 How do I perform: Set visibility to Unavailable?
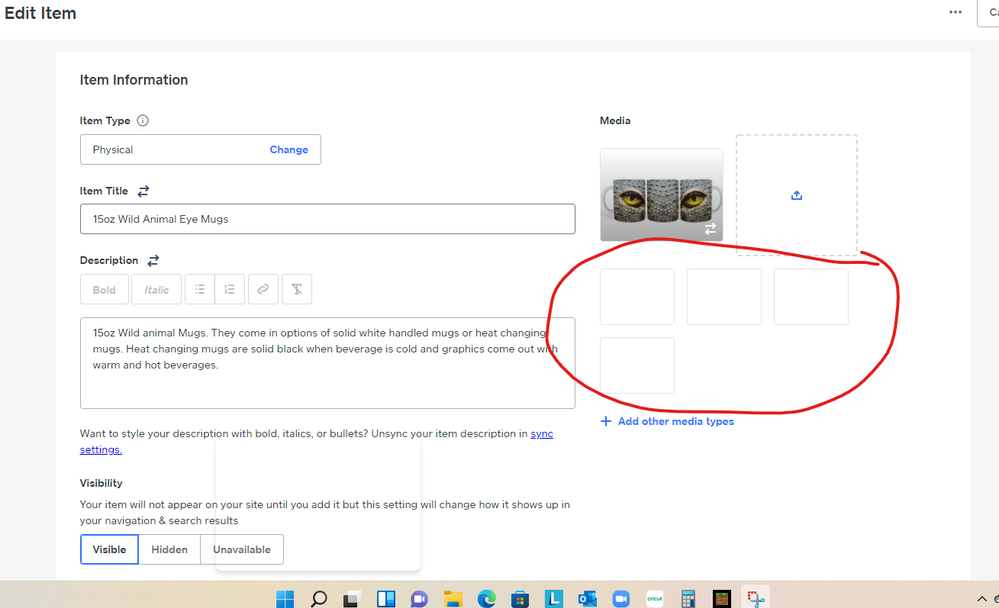pyautogui.click(x=242, y=549)
